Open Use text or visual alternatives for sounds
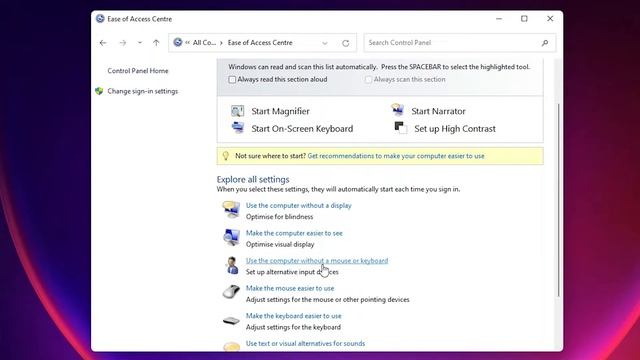The width and height of the screenshot is (640, 360). pyautogui.click(x=305, y=344)
